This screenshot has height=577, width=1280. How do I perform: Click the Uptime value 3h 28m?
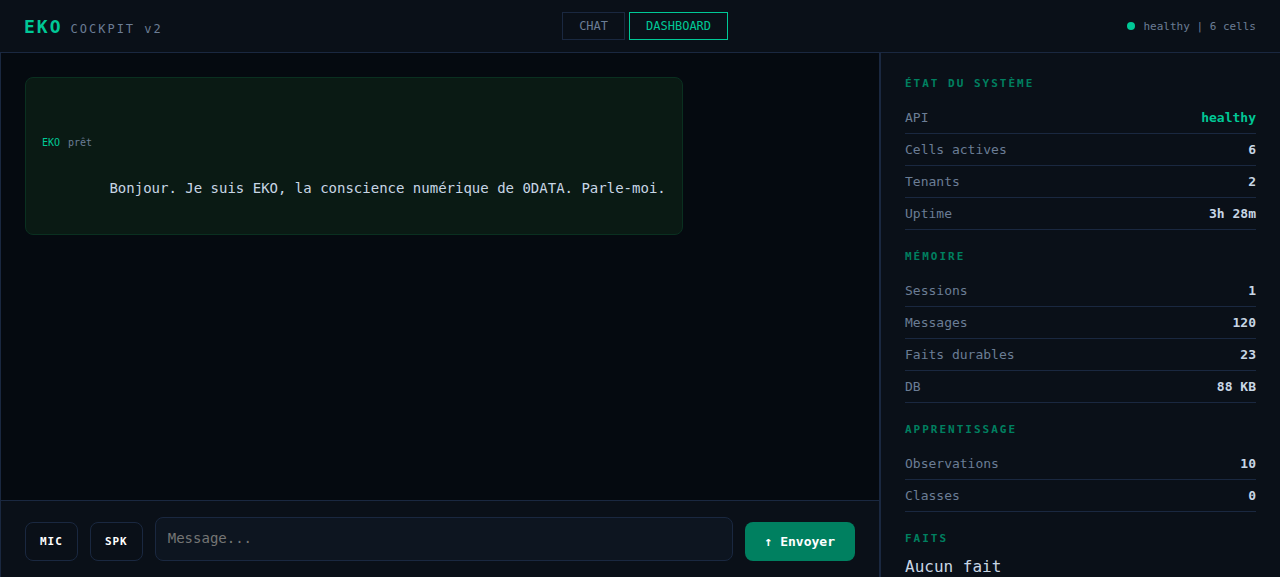click(1232, 213)
